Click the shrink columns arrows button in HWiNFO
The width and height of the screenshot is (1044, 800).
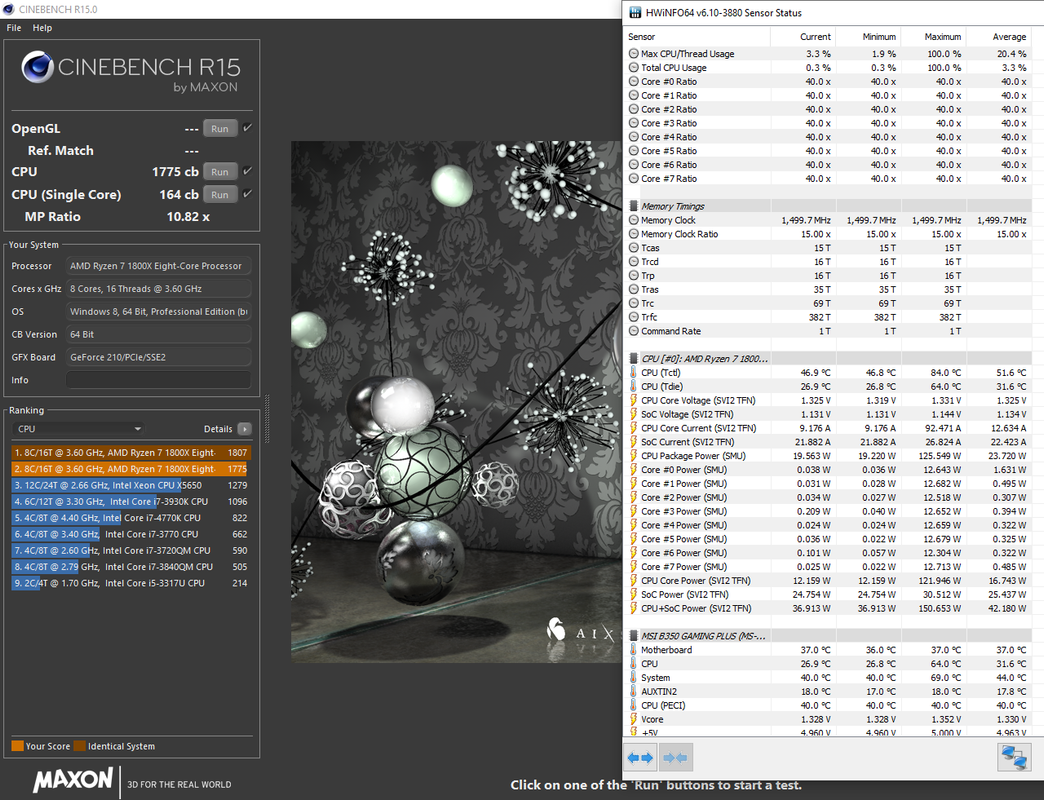(676, 757)
